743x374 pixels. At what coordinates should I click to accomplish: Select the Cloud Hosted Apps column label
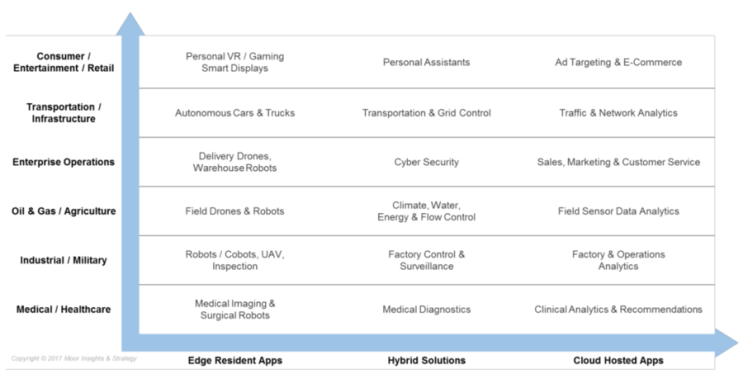[x=618, y=360]
